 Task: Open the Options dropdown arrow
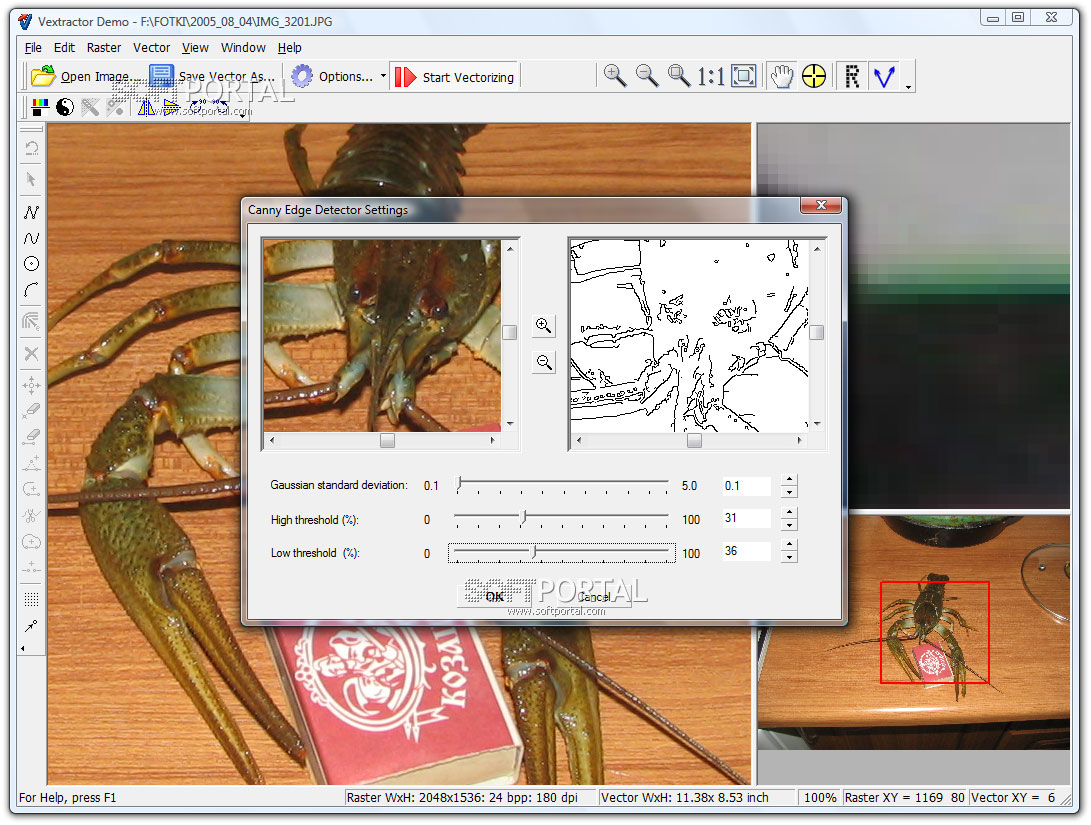click(x=383, y=76)
